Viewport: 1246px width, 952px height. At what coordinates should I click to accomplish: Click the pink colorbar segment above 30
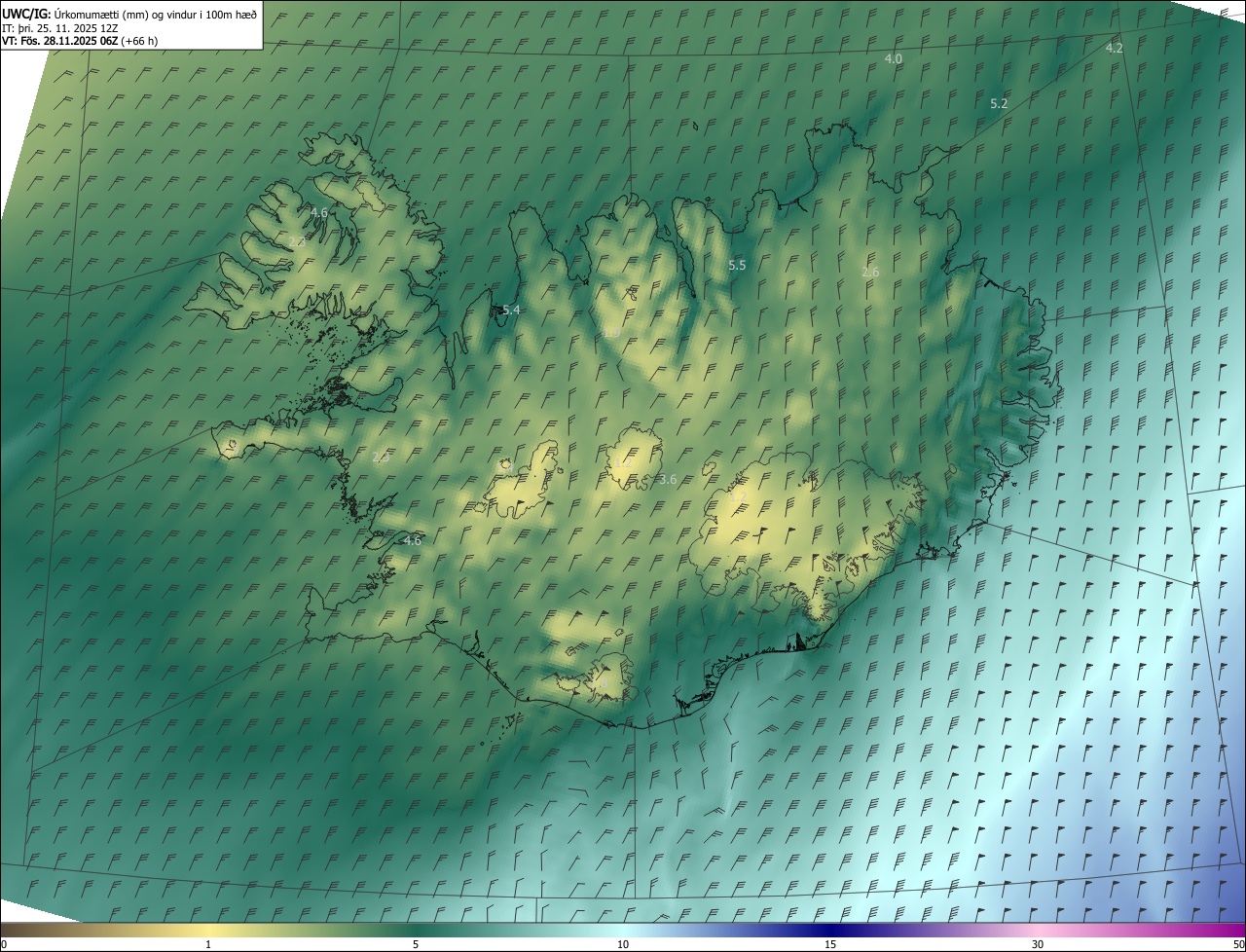[x=1038, y=930]
